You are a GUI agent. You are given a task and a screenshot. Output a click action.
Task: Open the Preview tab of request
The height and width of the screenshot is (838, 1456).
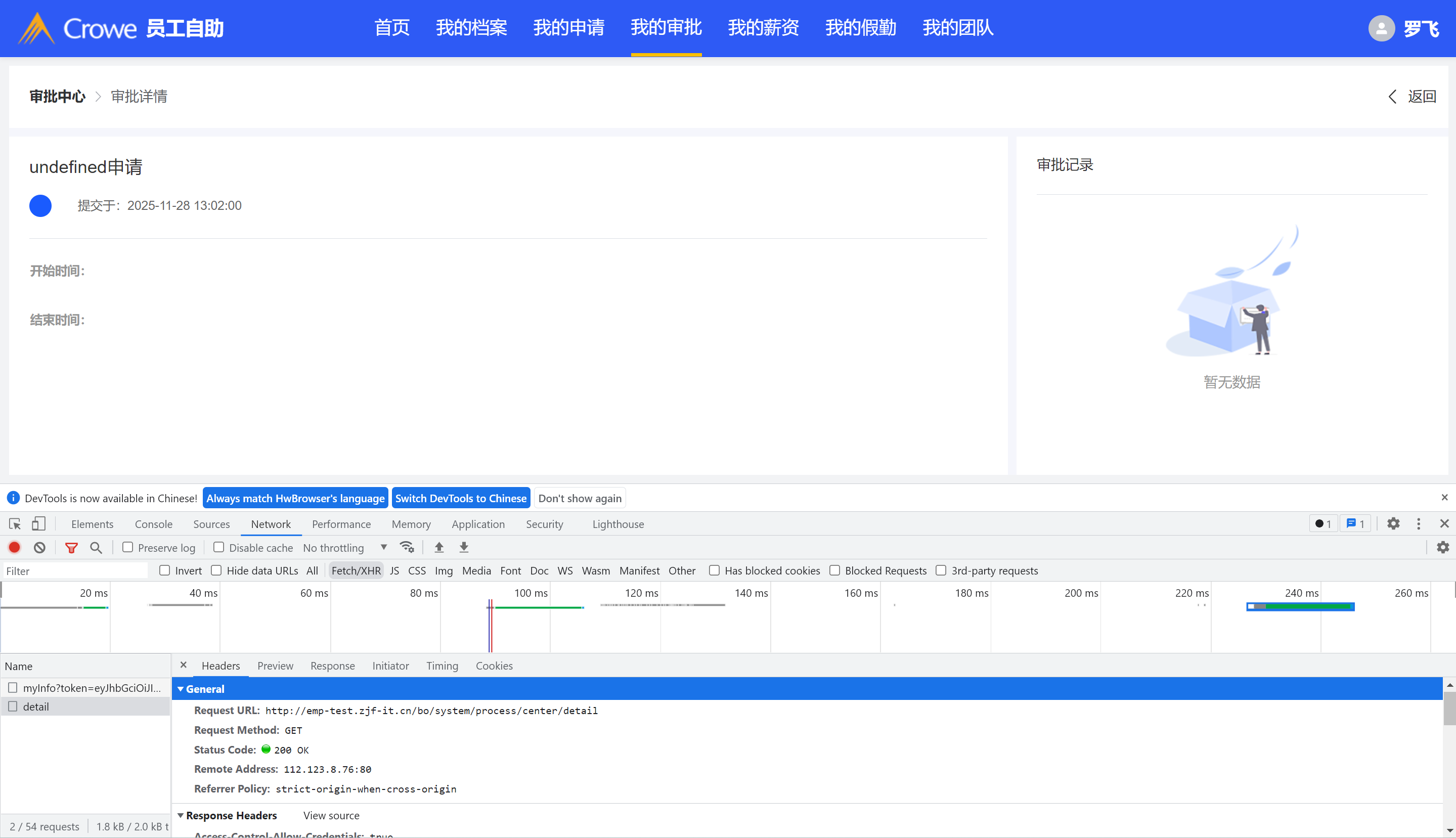click(x=275, y=666)
